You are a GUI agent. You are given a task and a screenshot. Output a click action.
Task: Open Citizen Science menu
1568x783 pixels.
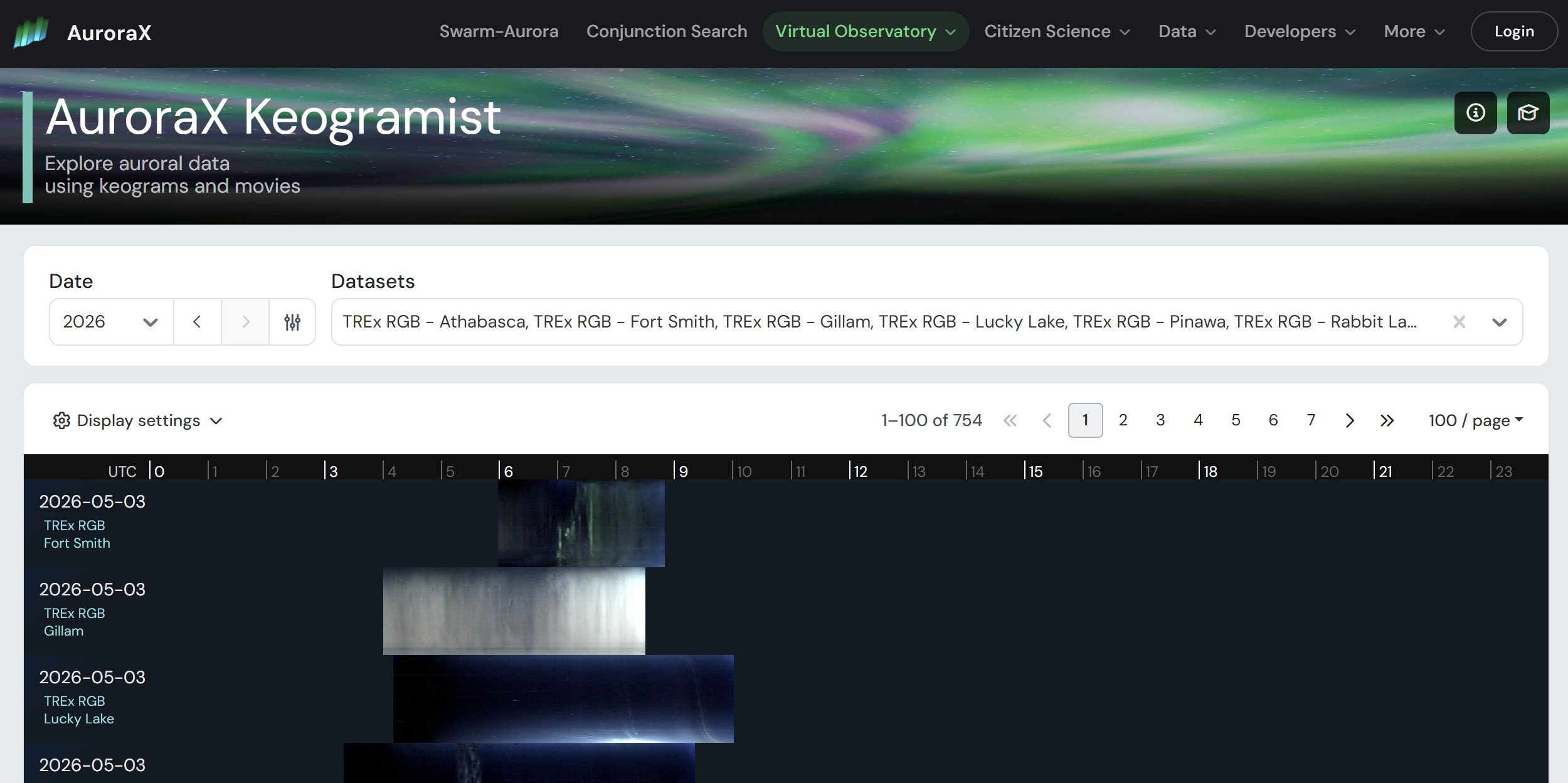click(1057, 31)
